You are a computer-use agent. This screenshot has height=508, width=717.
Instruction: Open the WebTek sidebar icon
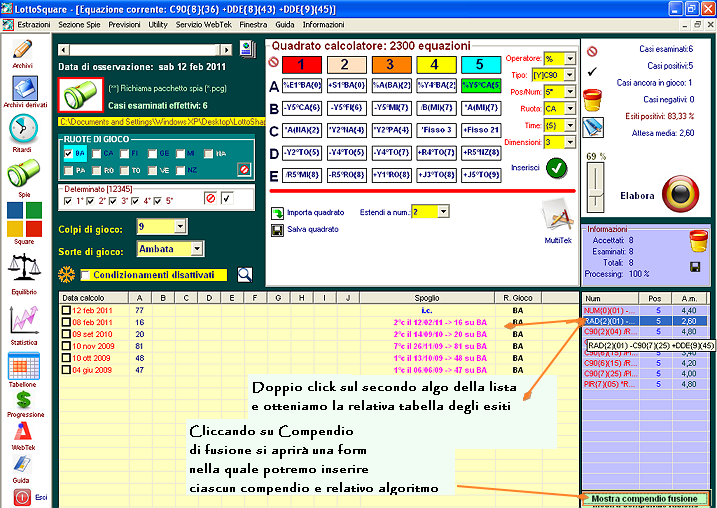tap(22, 432)
